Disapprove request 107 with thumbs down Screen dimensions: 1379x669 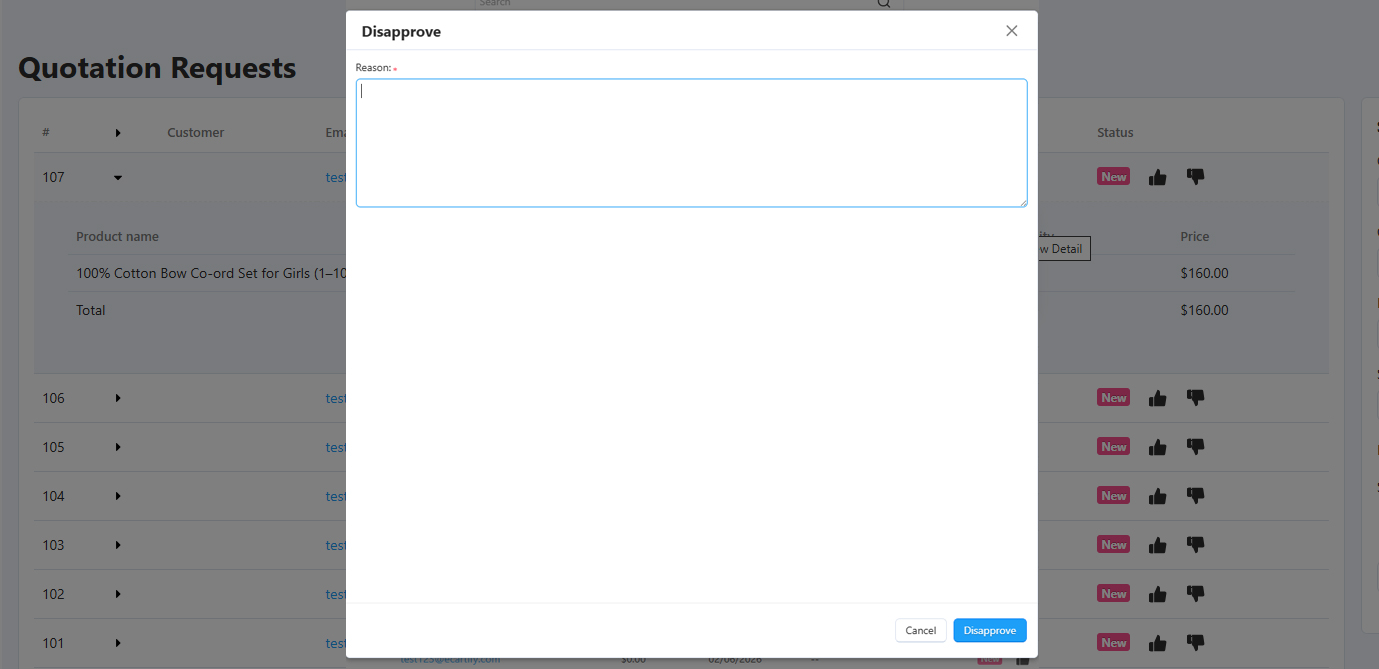point(1195,177)
